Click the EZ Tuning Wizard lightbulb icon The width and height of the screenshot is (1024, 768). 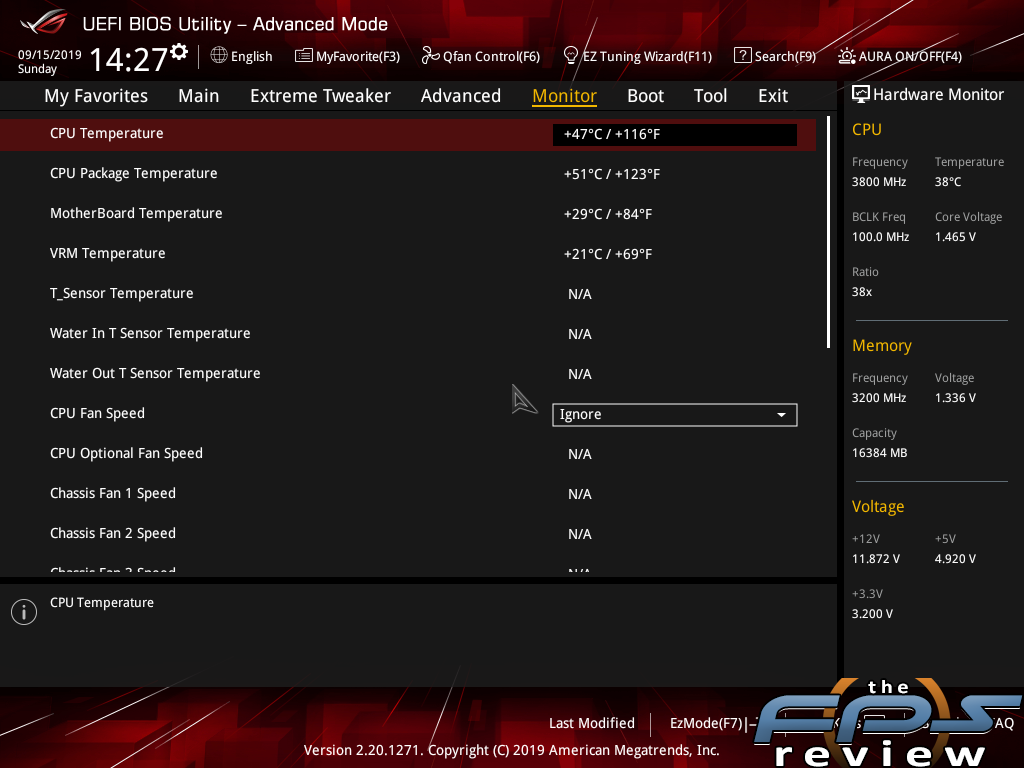point(571,56)
